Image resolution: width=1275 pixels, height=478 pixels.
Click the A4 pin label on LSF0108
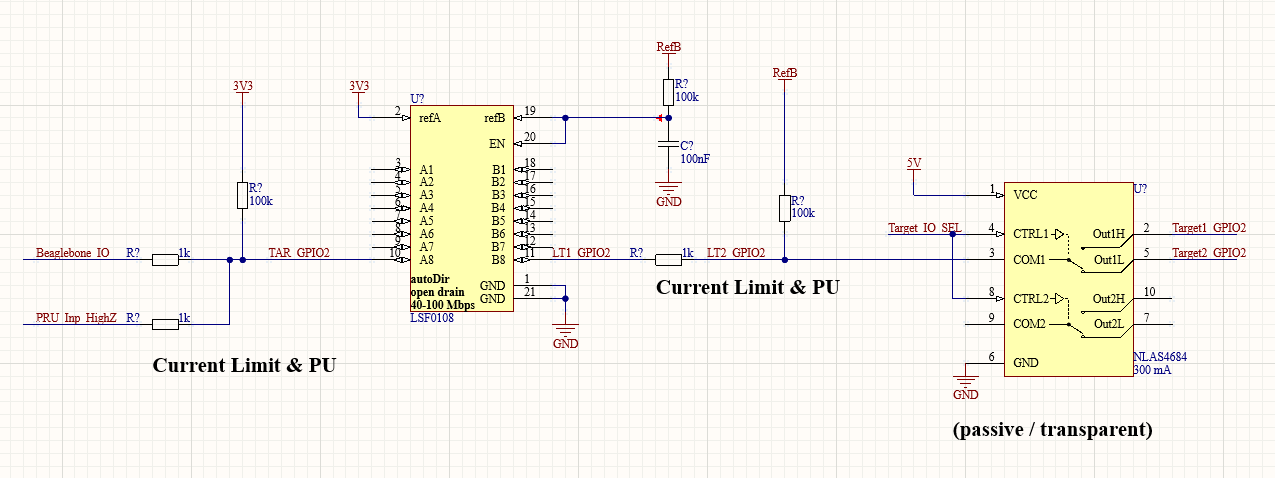(427, 208)
